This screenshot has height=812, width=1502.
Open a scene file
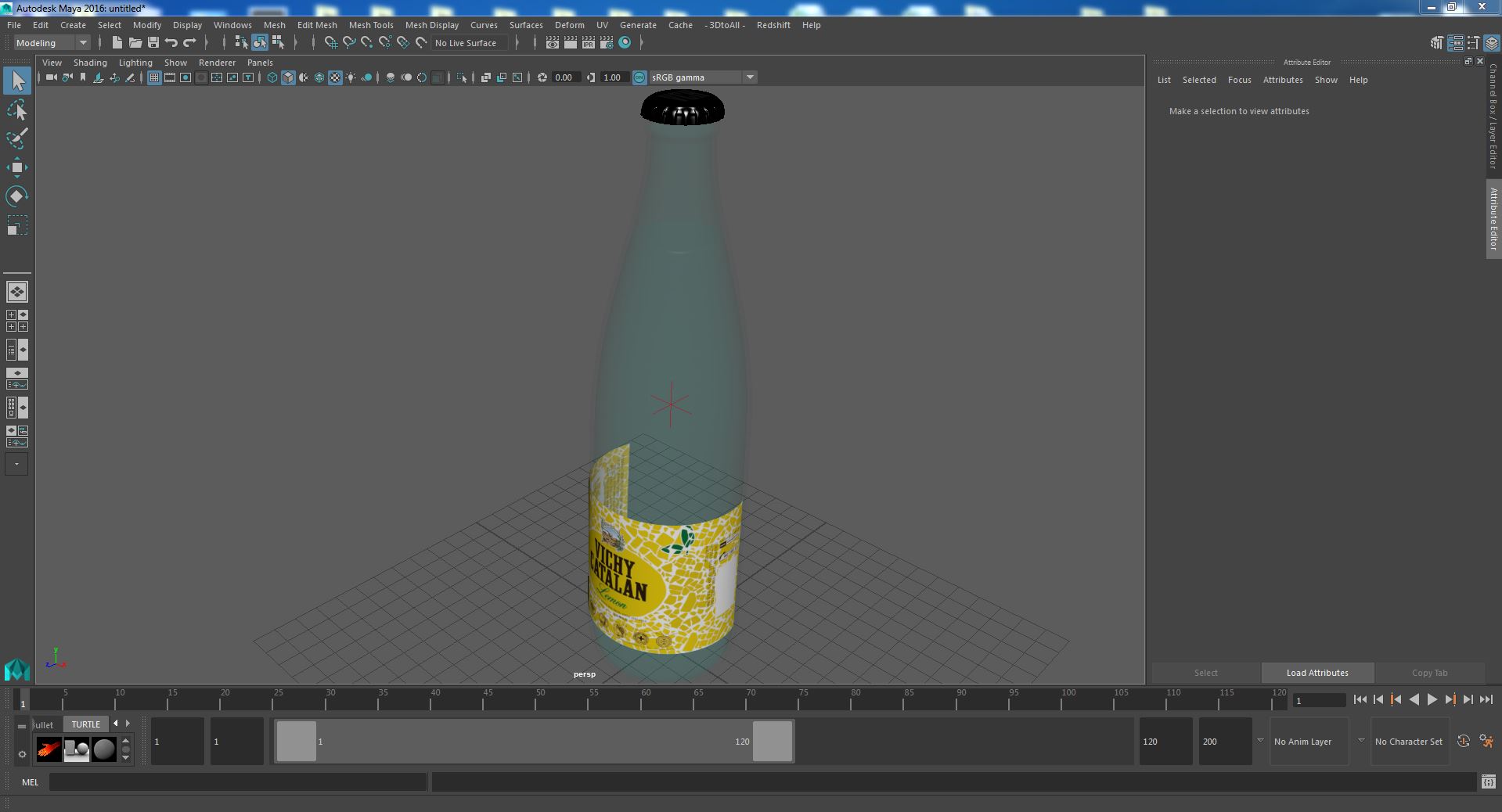[x=135, y=43]
